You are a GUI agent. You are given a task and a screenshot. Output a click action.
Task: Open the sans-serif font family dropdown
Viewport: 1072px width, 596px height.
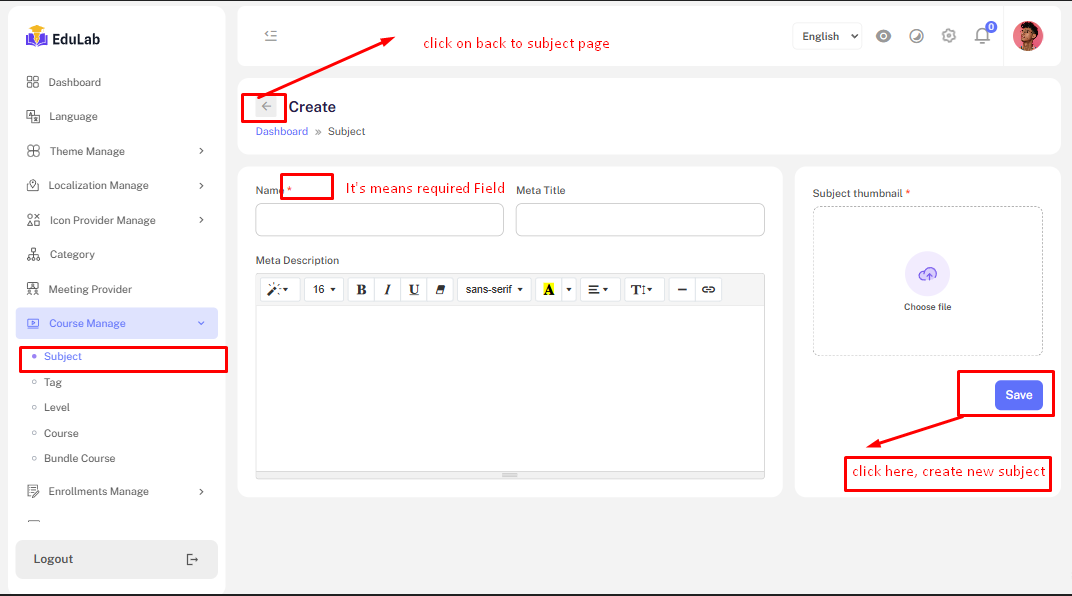click(x=494, y=290)
